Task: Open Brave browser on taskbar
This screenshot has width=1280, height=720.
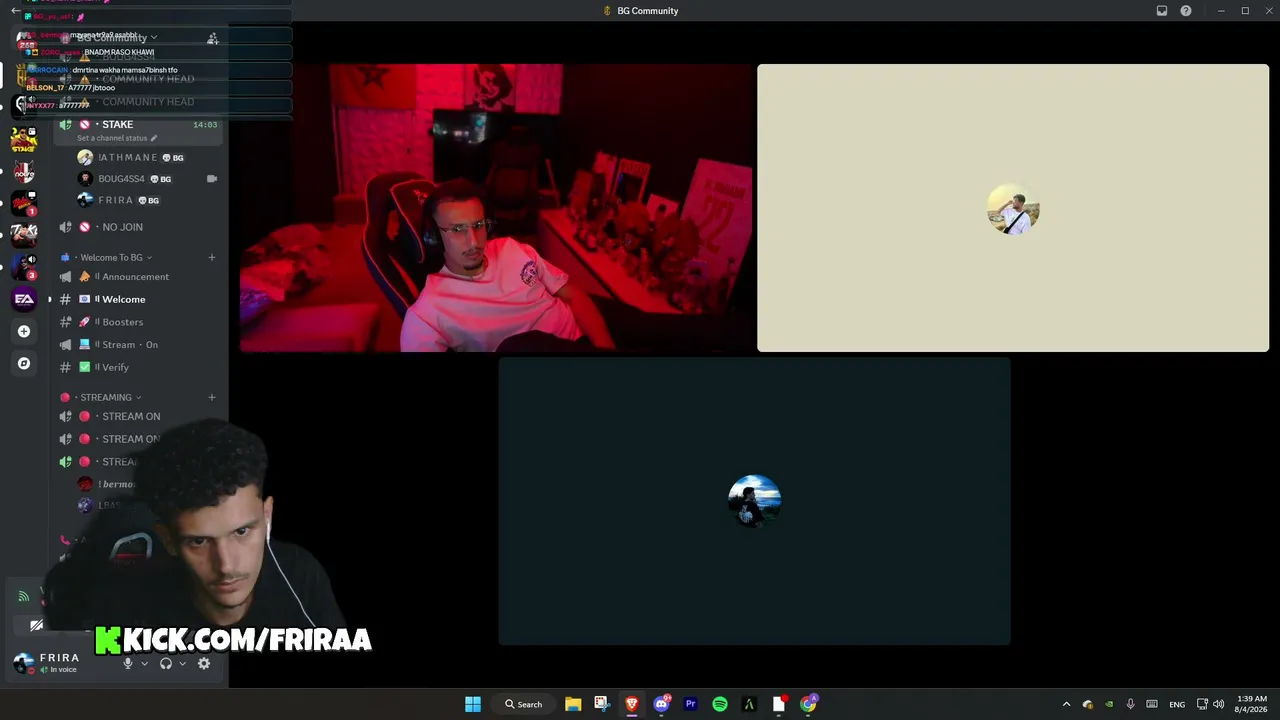Action: 632,704
